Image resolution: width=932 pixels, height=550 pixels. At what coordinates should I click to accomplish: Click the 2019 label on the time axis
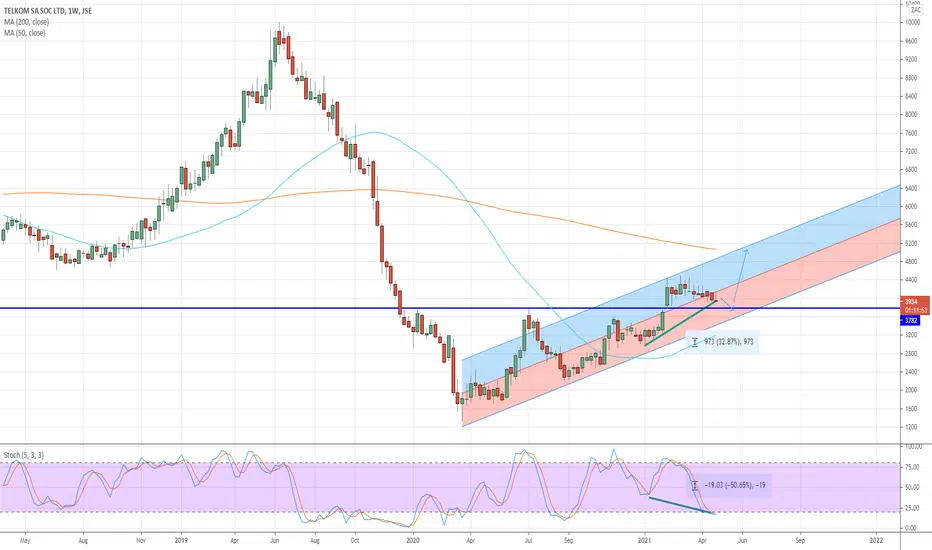181,541
